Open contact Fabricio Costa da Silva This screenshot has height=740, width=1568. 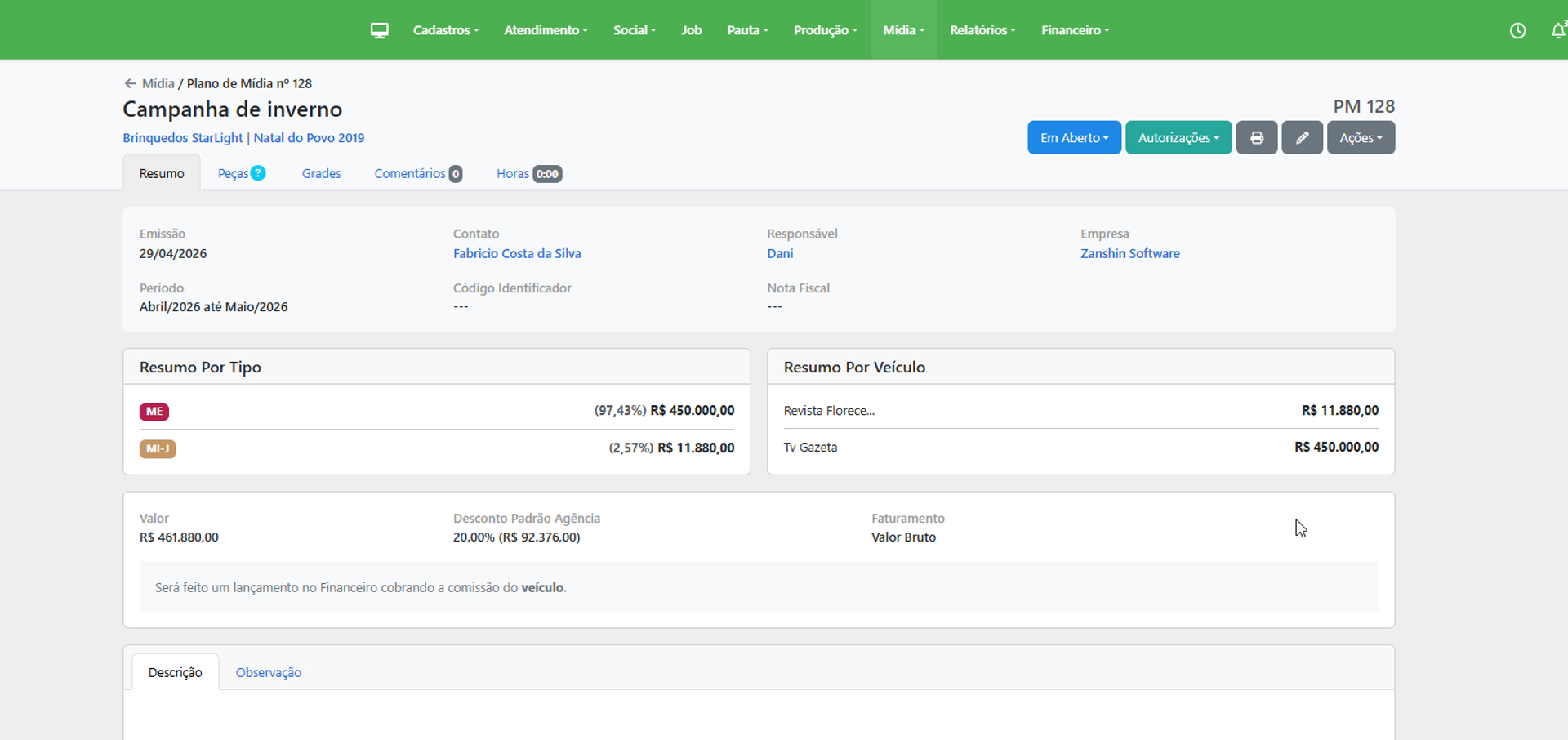pyautogui.click(x=517, y=253)
